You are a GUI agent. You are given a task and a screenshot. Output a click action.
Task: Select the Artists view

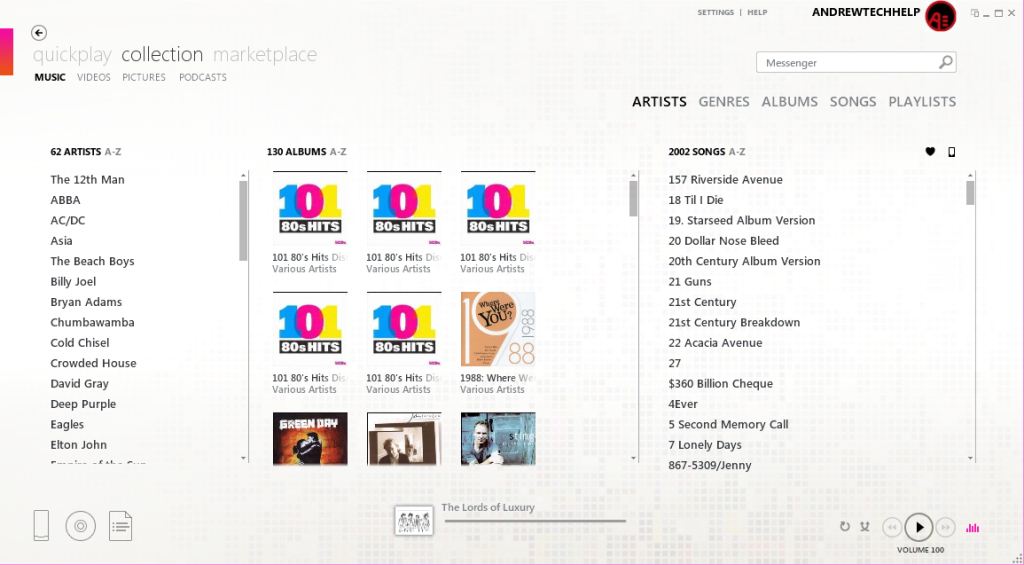[x=659, y=101]
